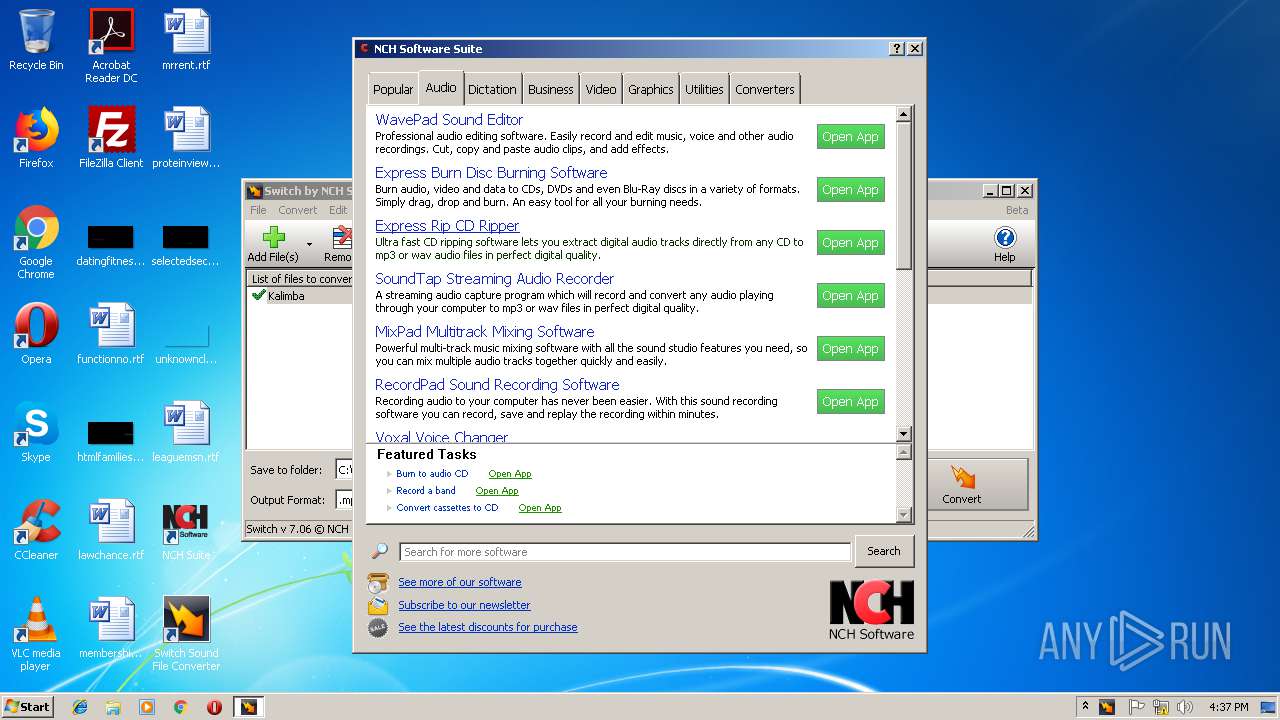Click the sale discount badge icon

377,628
